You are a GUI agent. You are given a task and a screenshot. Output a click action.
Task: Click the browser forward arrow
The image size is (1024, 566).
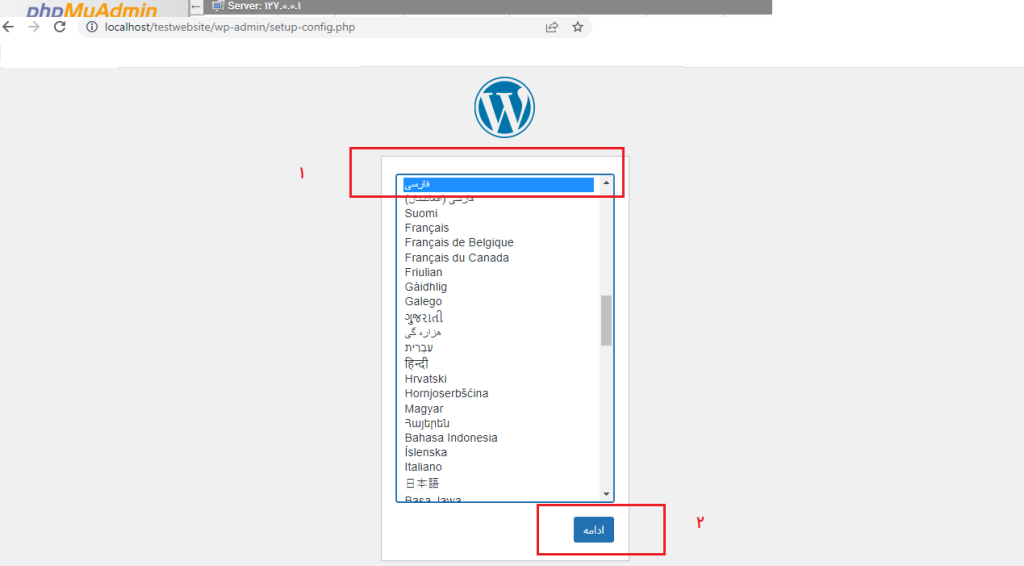(x=34, y=27)
